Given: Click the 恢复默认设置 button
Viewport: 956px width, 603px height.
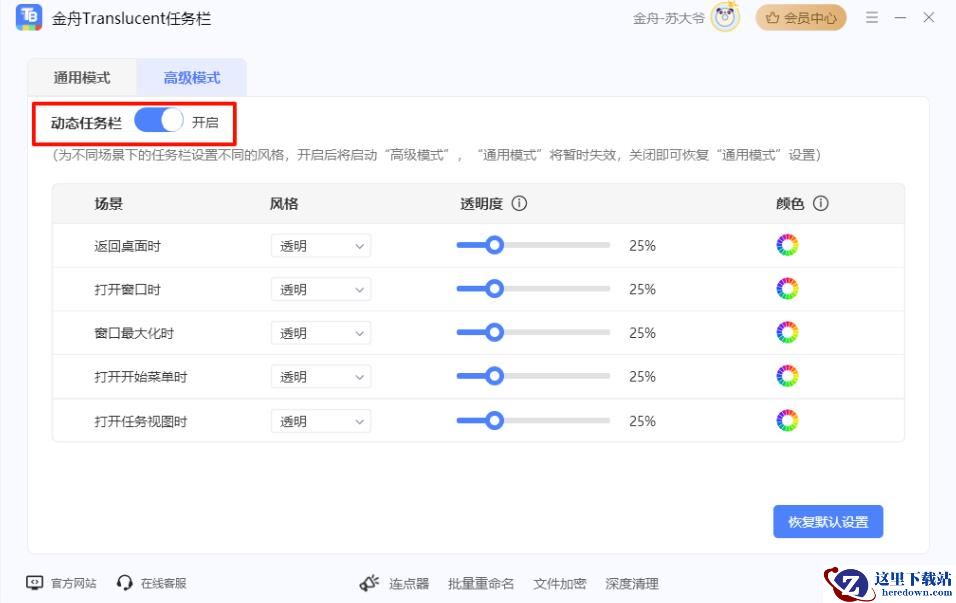Looking at the screenshot, I should [828, 522].
